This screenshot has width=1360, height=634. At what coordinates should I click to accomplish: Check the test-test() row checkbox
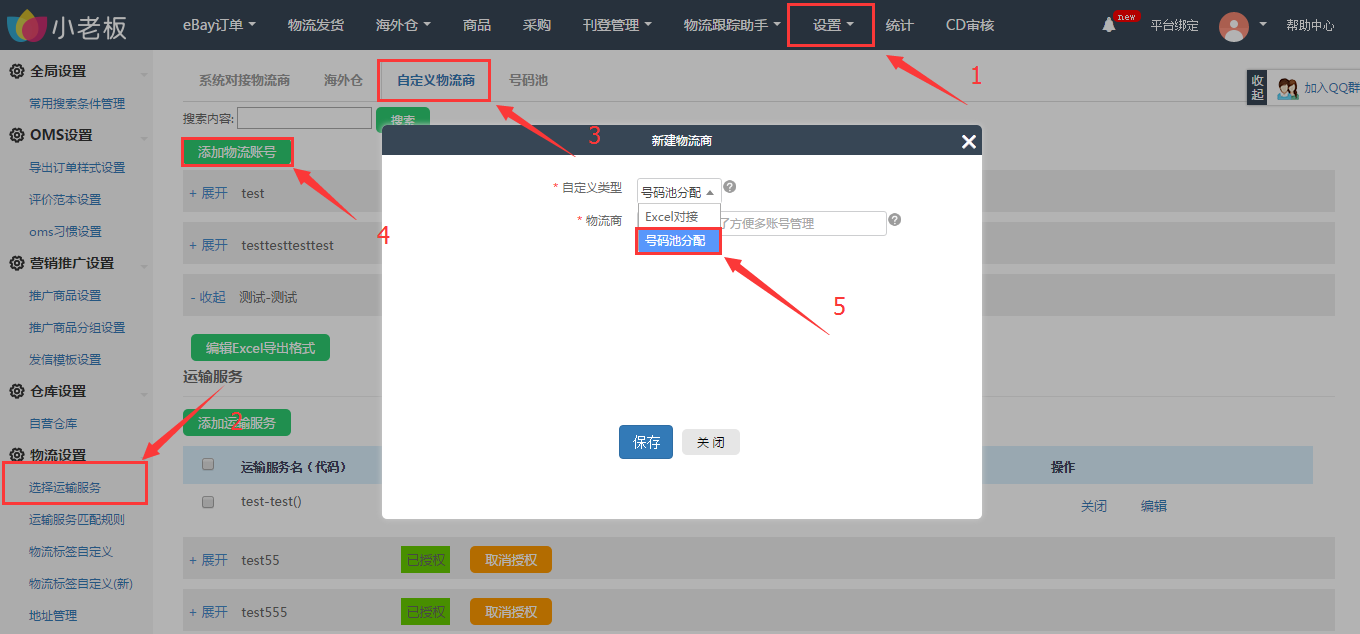(208, 502)
